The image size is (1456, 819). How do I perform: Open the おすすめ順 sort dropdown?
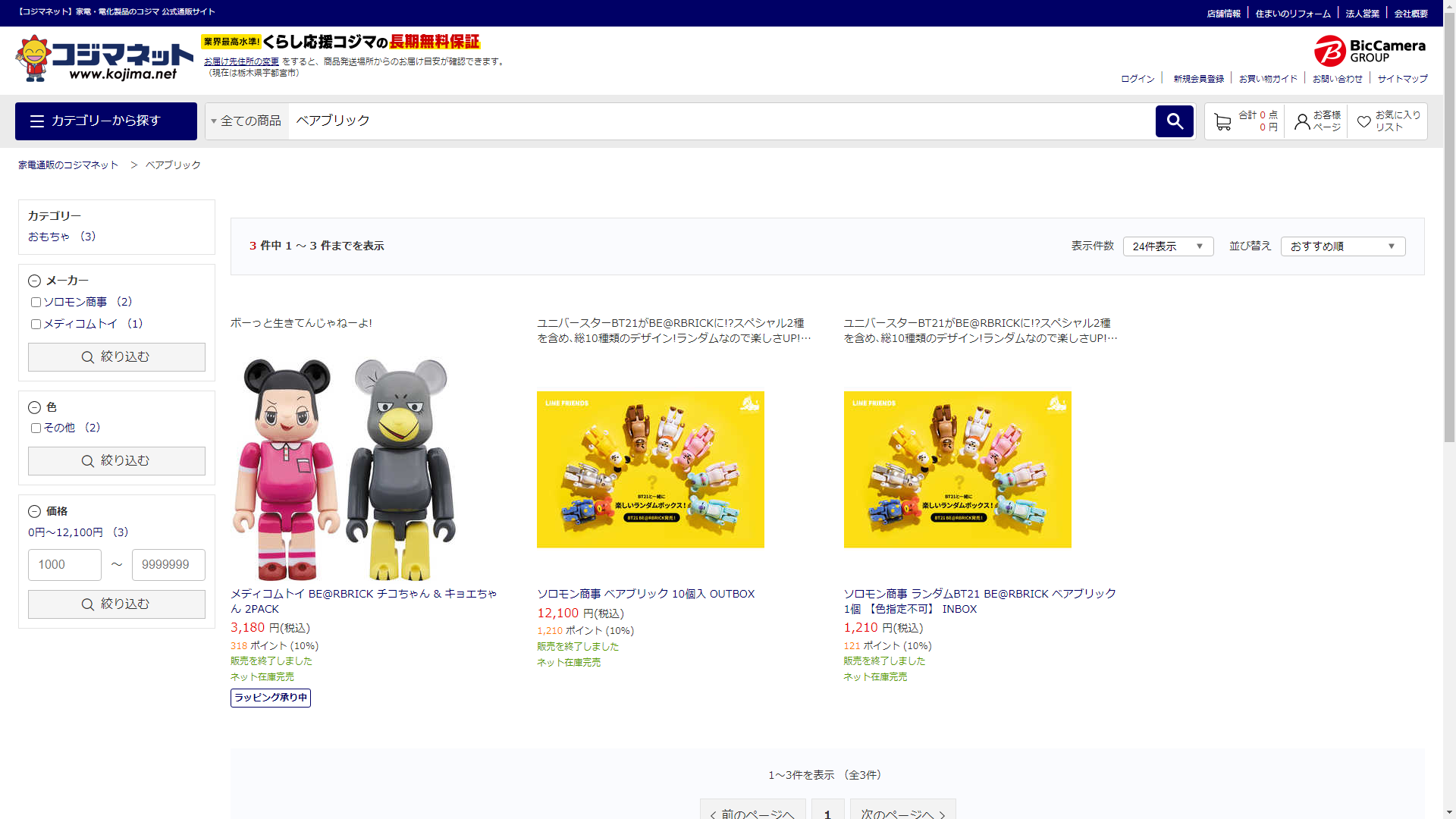(1342, 246)
